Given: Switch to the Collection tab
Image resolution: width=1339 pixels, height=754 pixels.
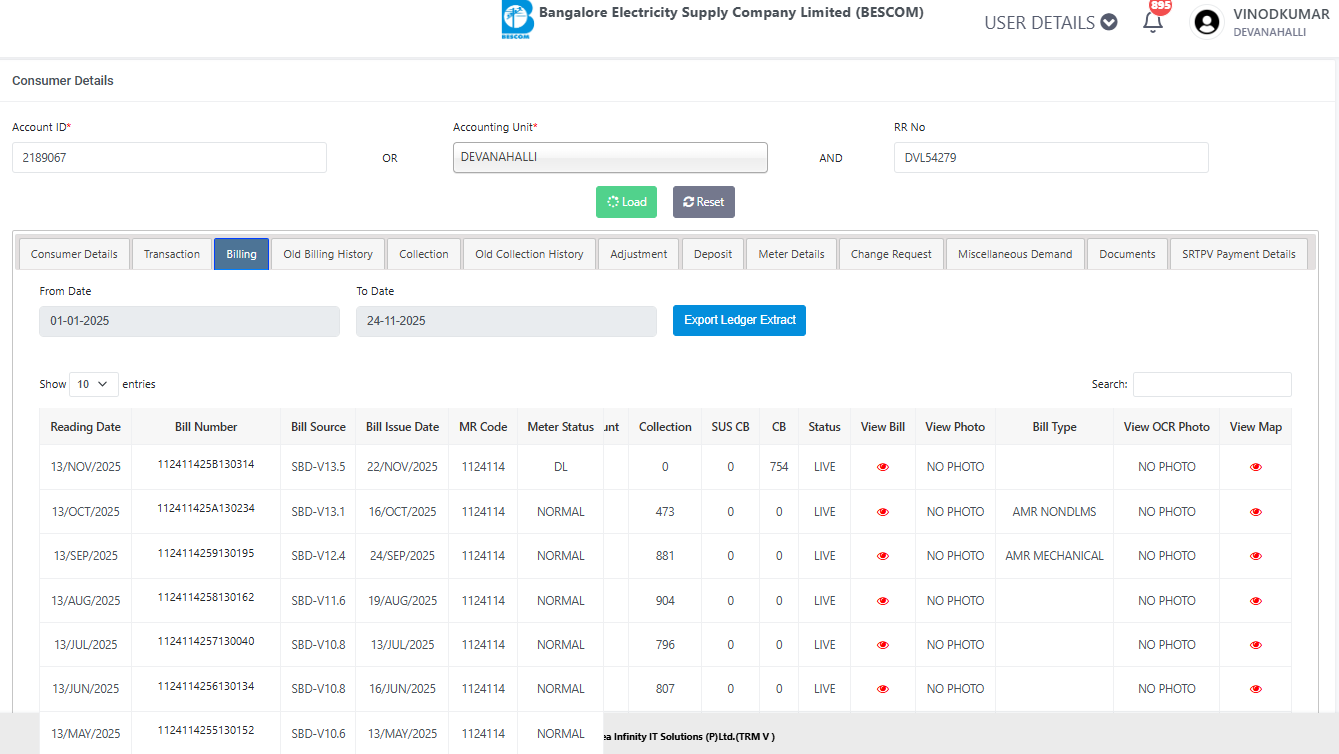Looking at the screenshot, I should tap(424, 254).
